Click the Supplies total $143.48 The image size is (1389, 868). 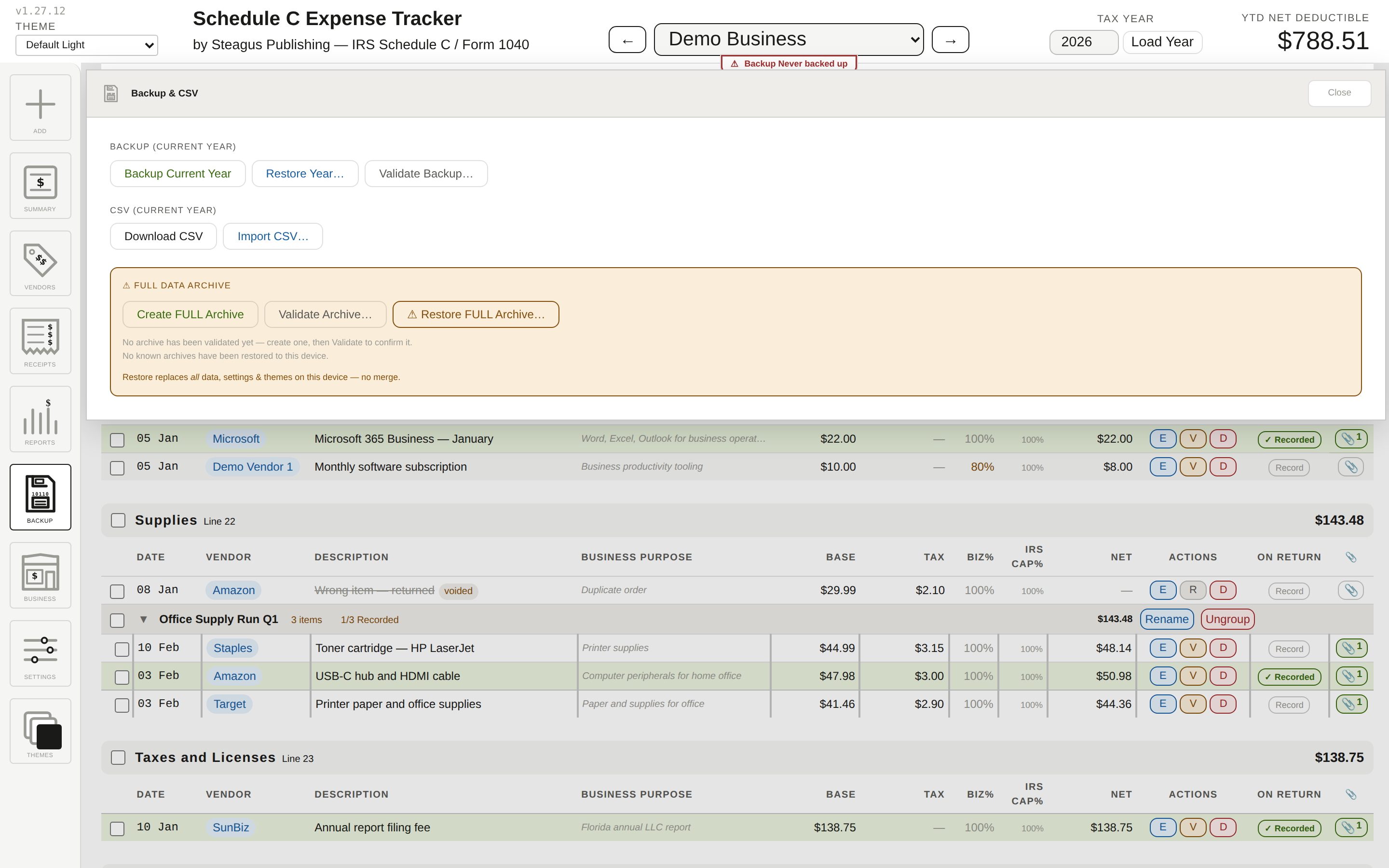tap(1339, 520)
